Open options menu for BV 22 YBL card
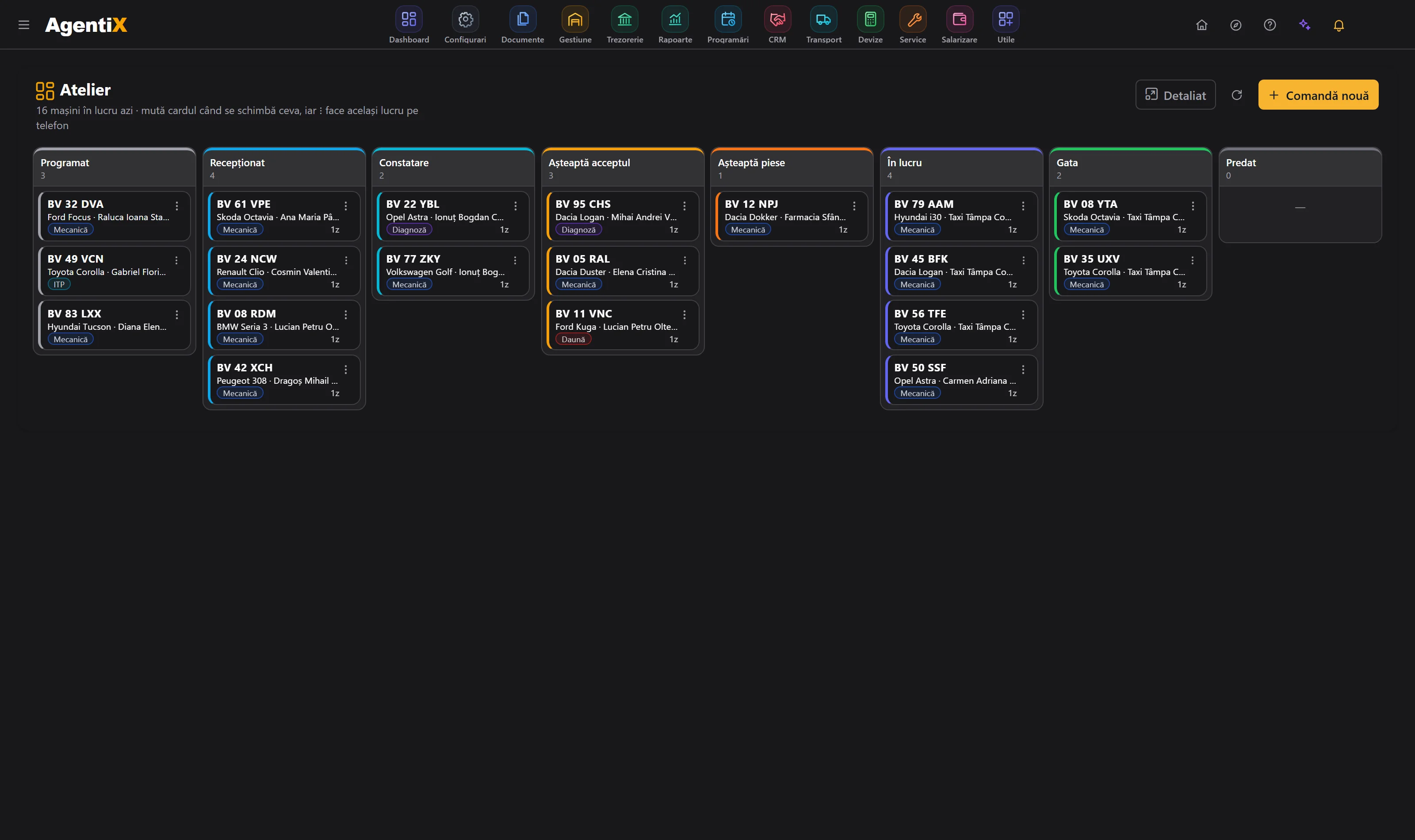The height and width of the screenshot is (840, 1415). point(515,206)
